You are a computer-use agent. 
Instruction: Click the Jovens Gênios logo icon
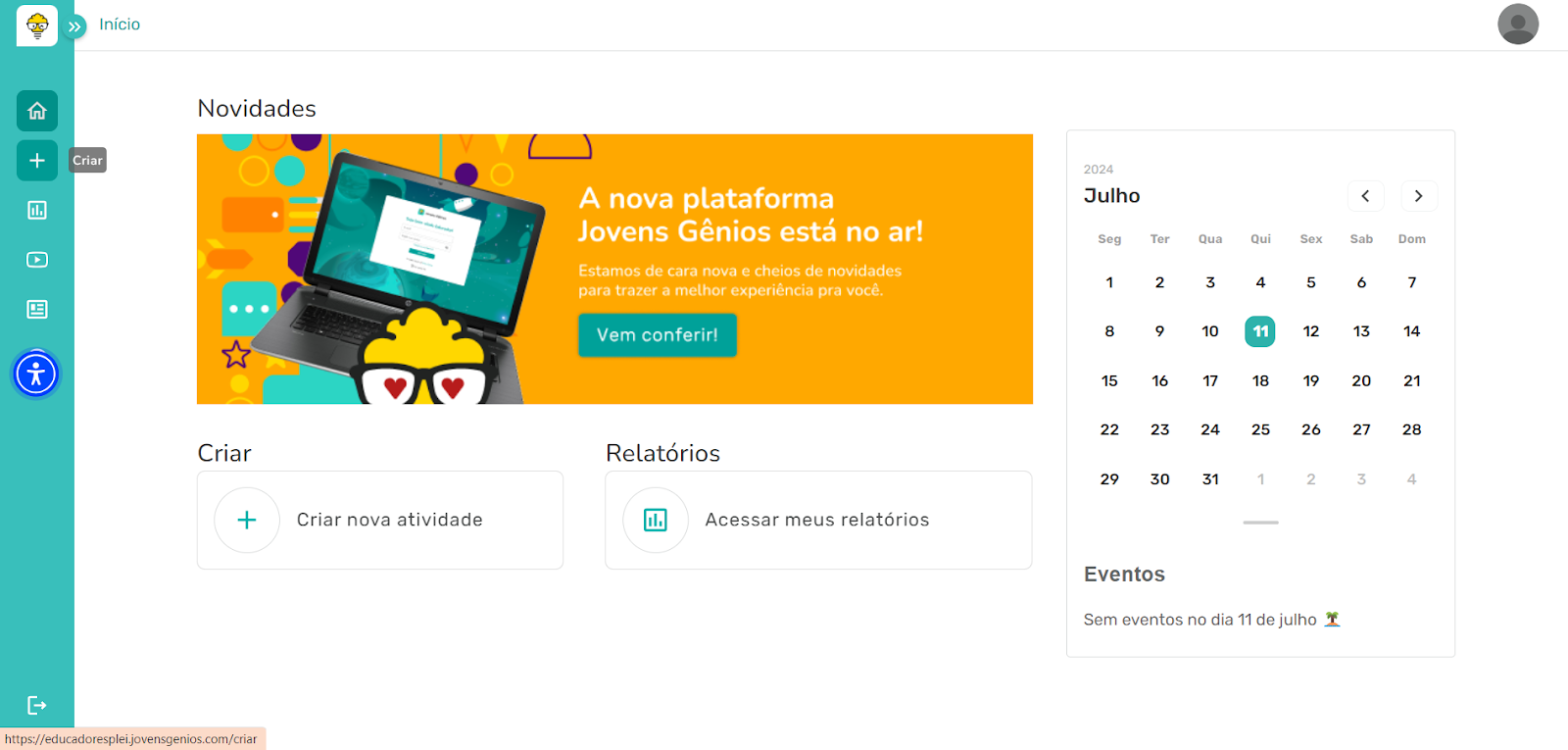(x=37, y=25)
